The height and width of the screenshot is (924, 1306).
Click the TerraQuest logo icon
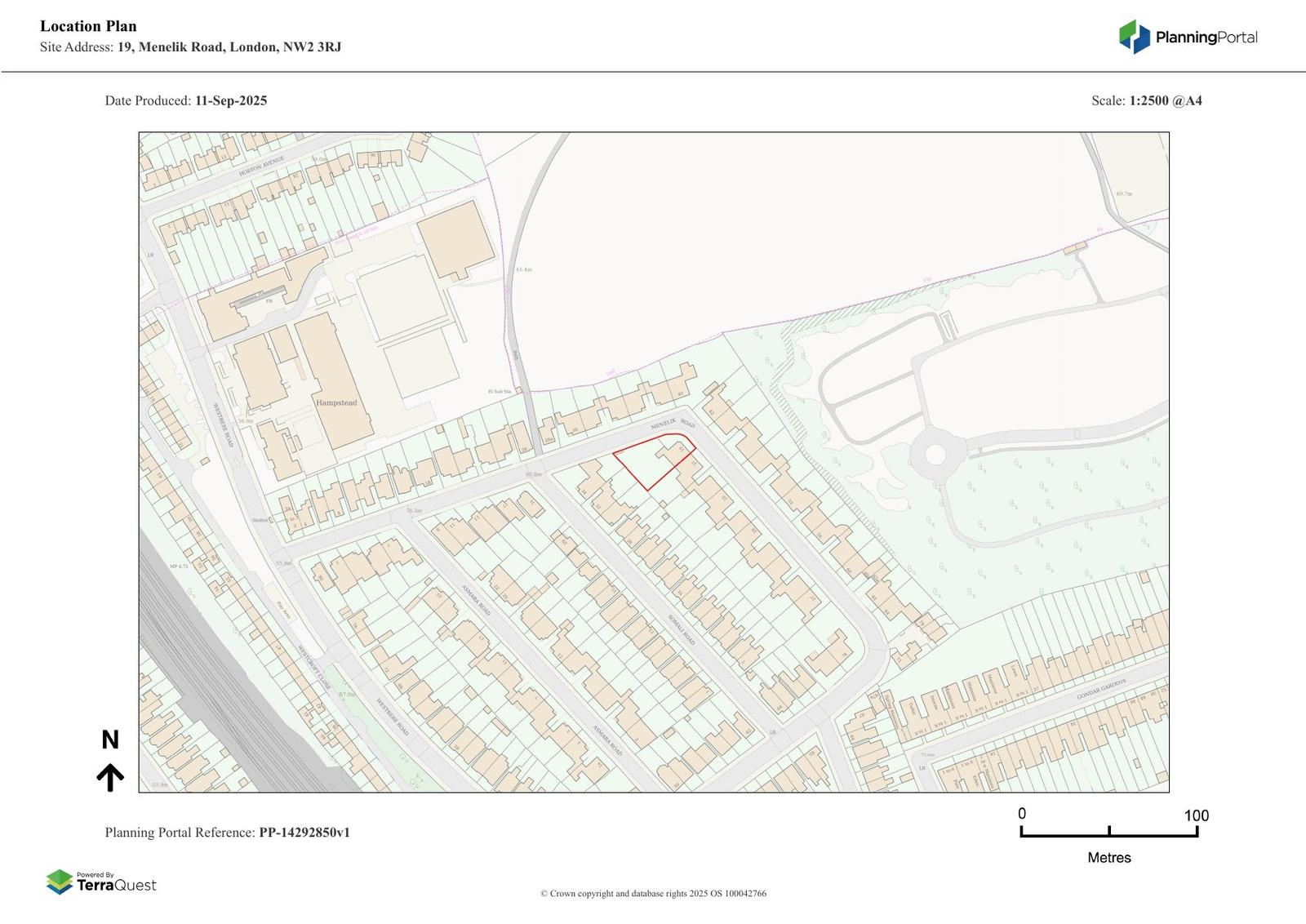point(60,882)
